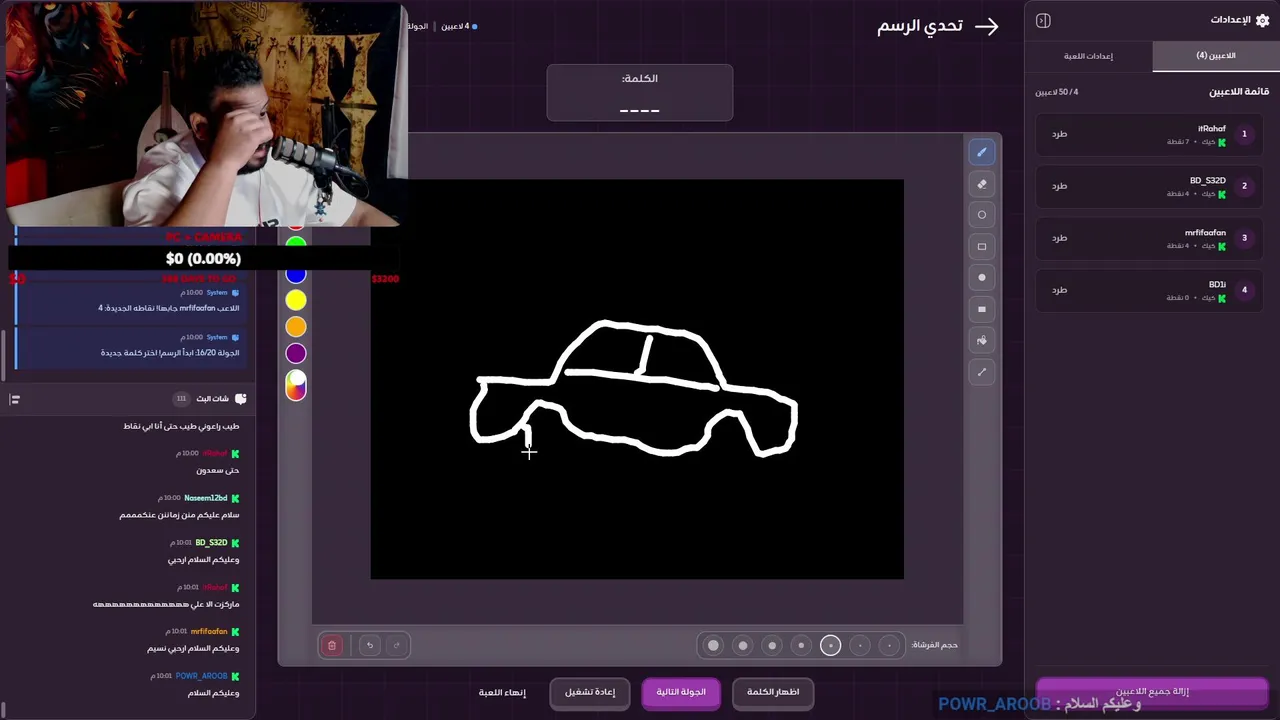Kick player mrfifaafan with طرد
The height and width of the screenshot is (720, 1280).
pyautogui.click(x=1059, y=238)
